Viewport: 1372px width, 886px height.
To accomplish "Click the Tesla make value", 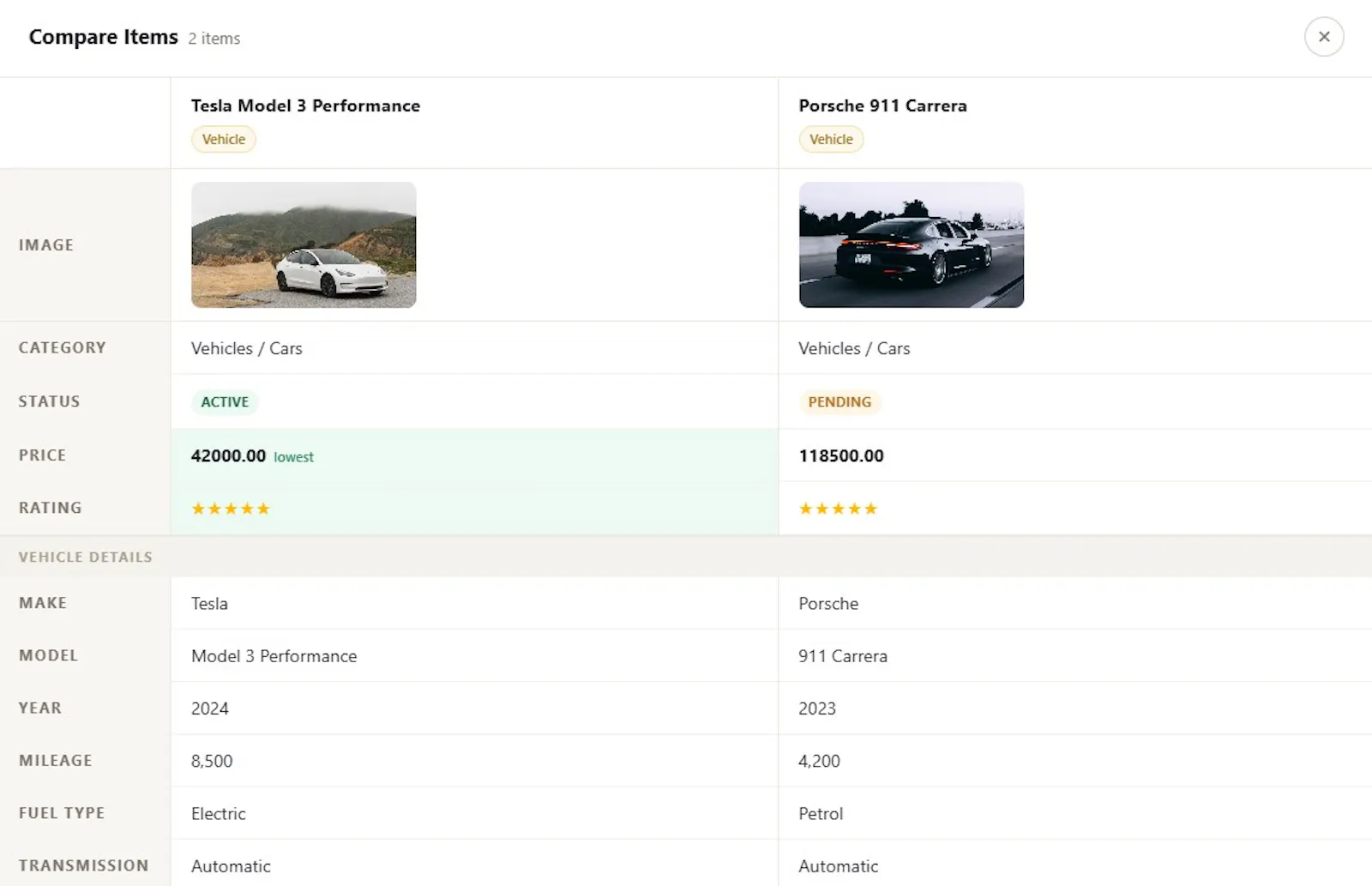I will (x=209, y=603).
